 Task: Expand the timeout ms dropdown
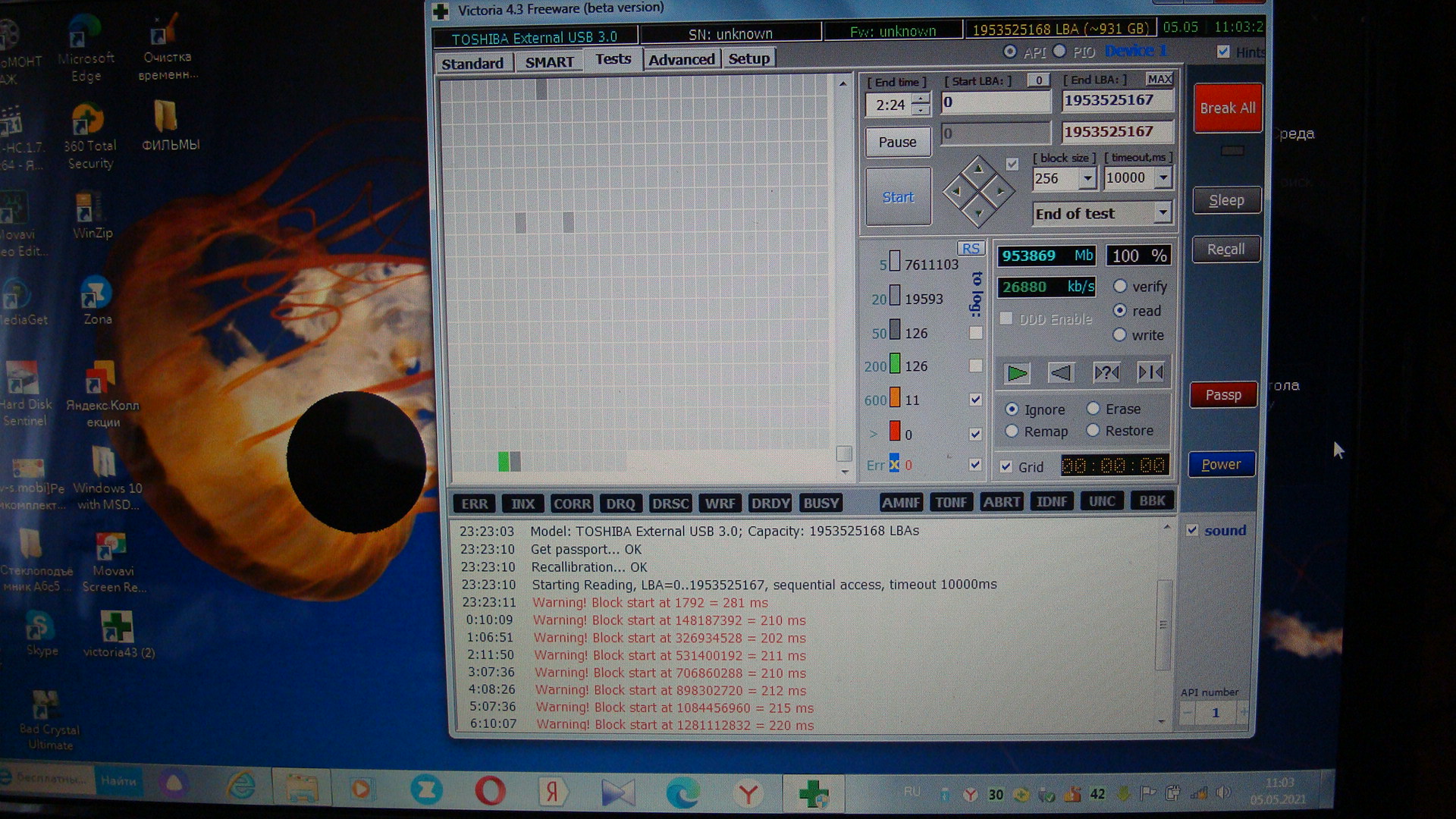click(1163, 177)
